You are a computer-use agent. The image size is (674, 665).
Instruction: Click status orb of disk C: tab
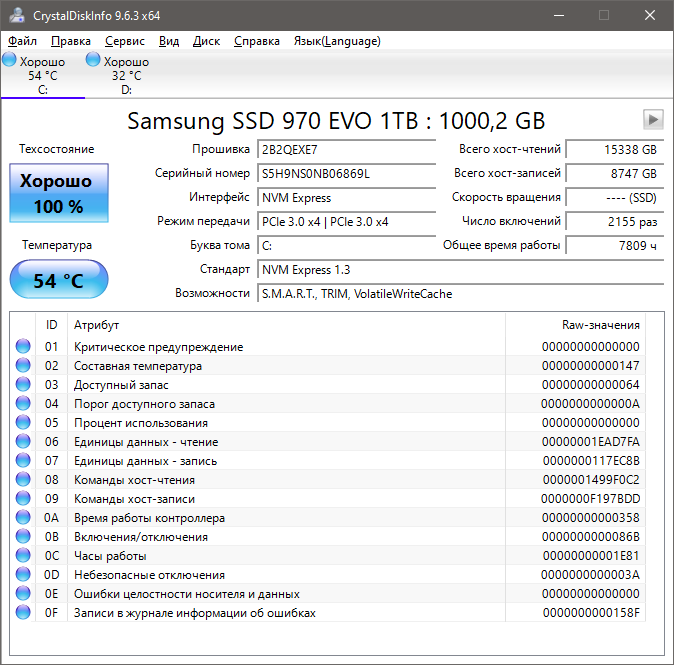(x=9, y=59)
